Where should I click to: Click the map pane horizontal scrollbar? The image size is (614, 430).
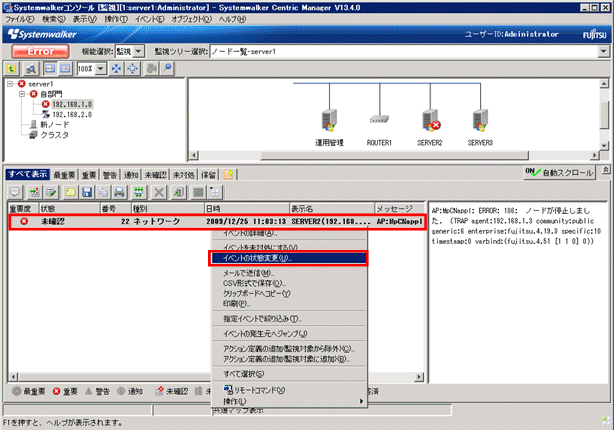click(395, 155)
